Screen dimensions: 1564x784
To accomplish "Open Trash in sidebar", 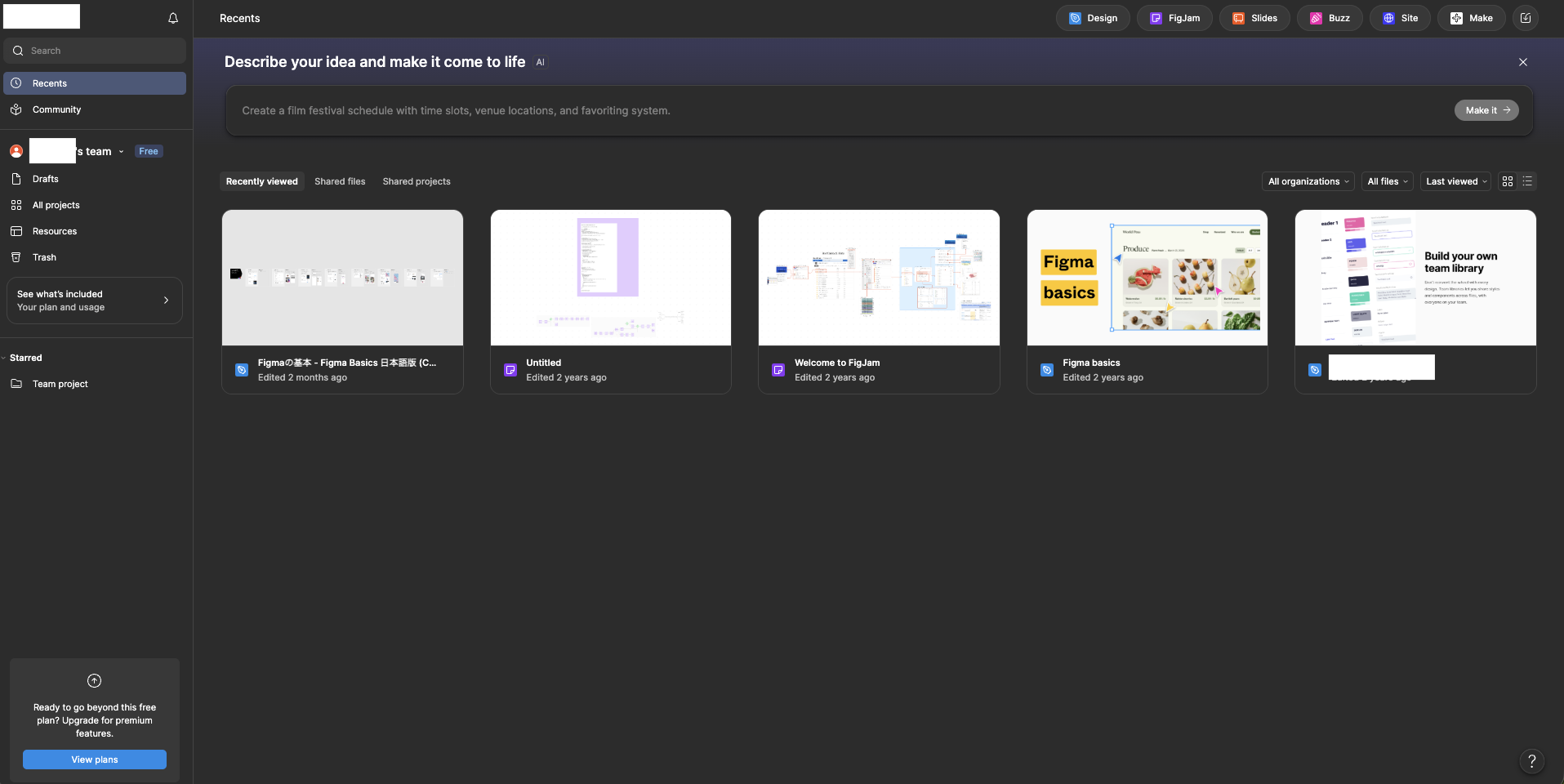I will (x=95, y=257).
